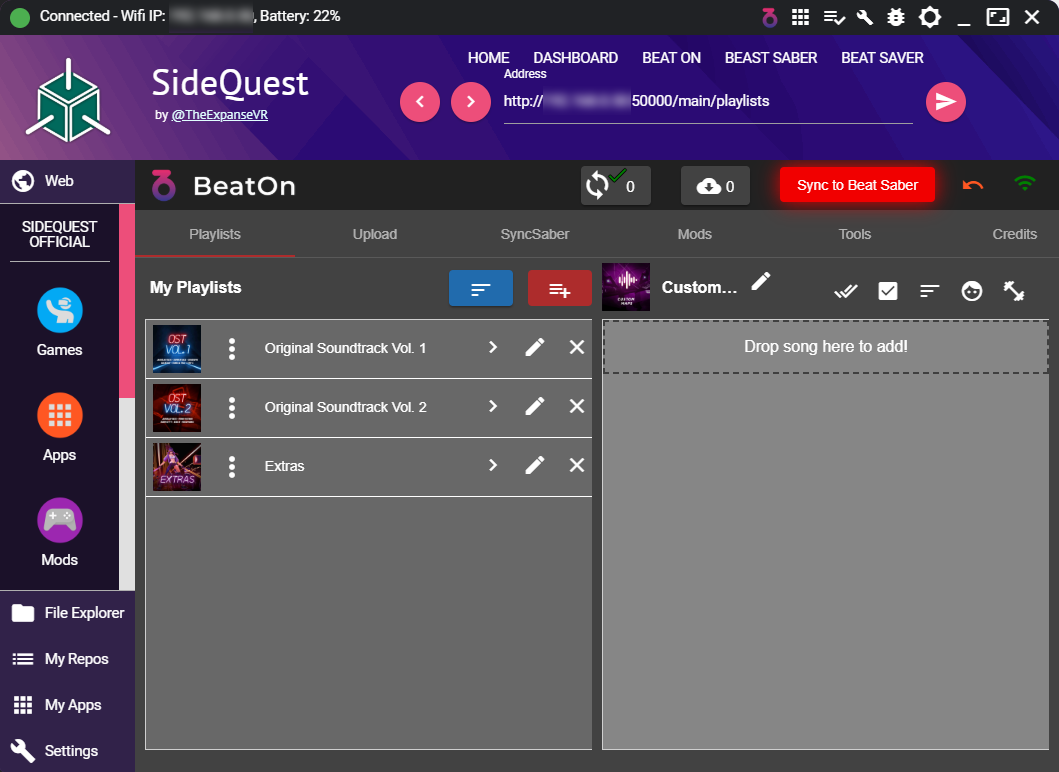The width and height of the screenshot is (1059, 772).
Task: Switch to the Upload tab
Action: pos(375,234)
